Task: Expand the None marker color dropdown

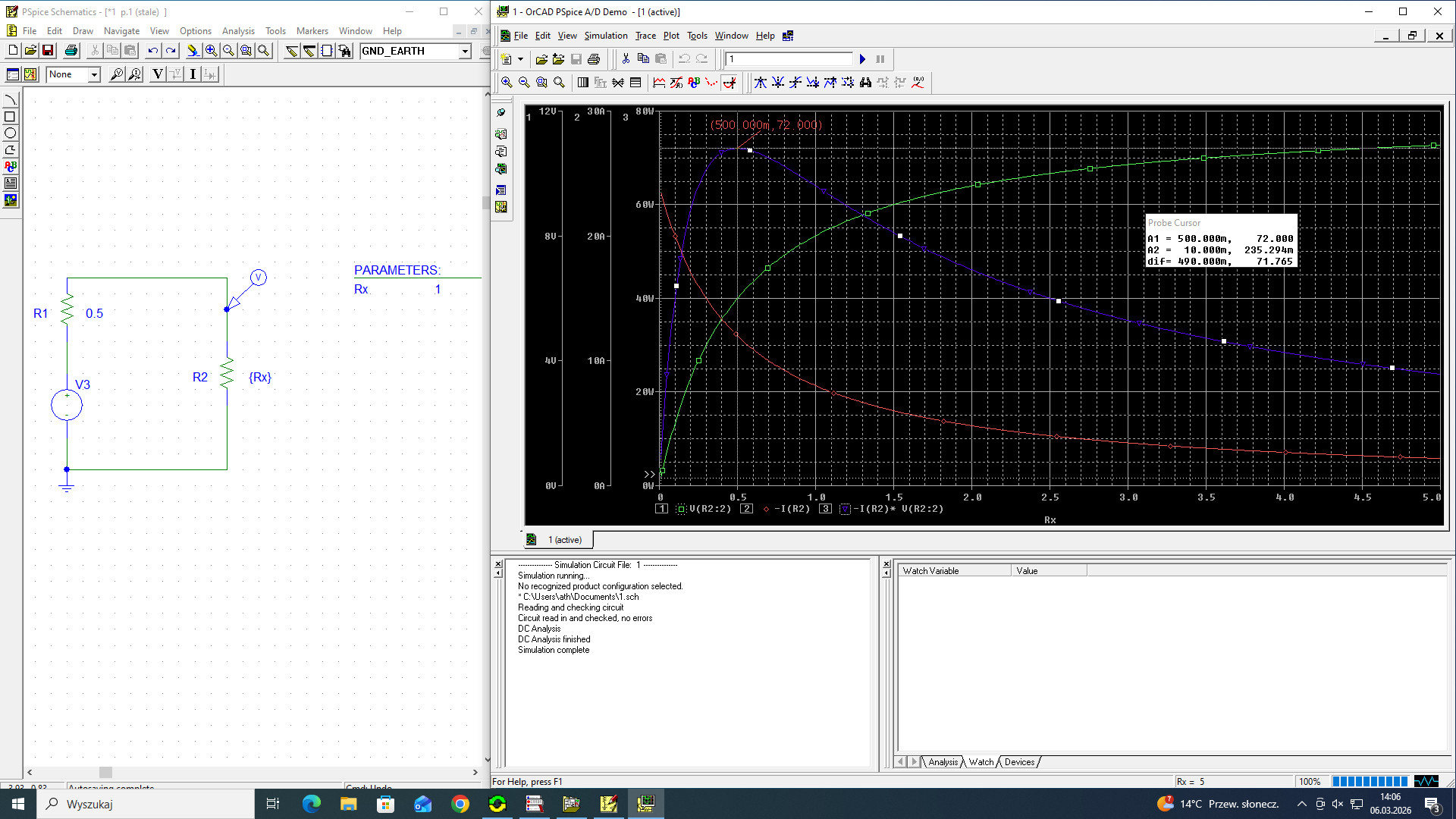Action: tap(94, 74)
